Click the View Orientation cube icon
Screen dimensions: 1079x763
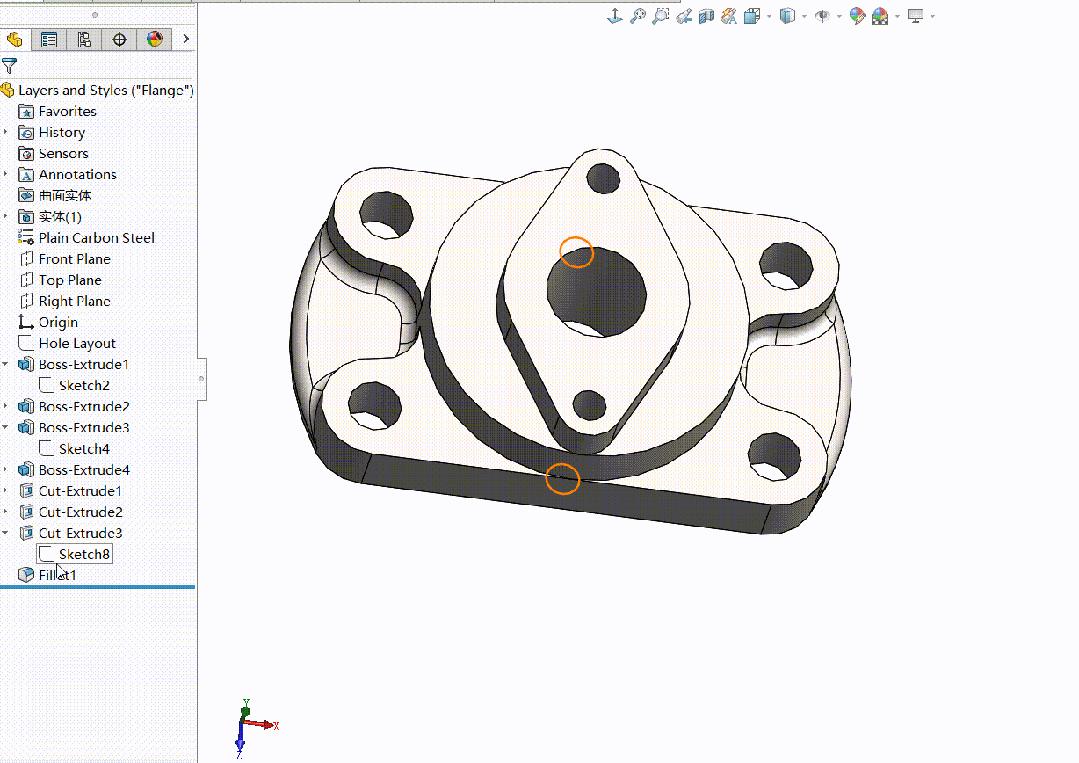point(752,16)
